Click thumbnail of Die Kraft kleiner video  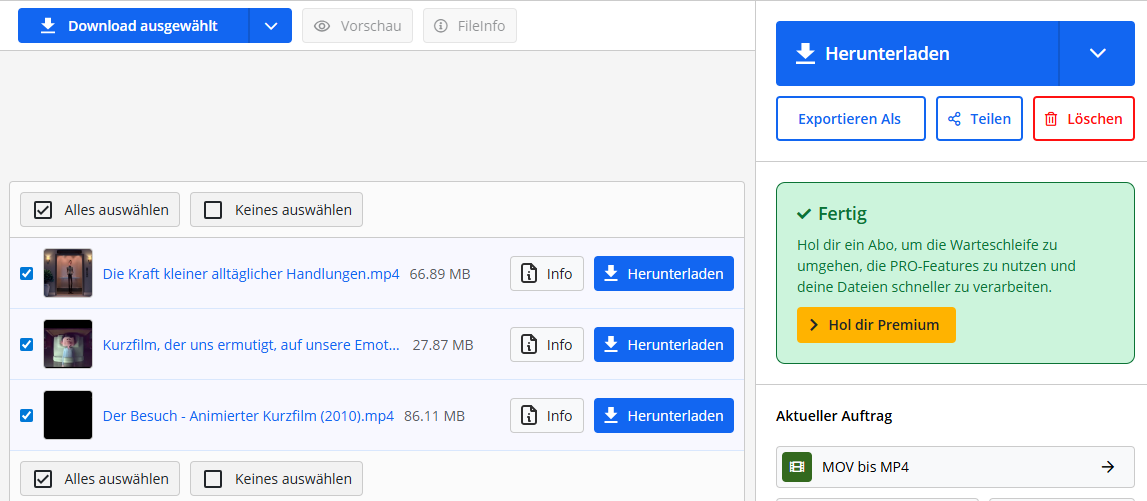pyautogui.click(x=68, y=273)
